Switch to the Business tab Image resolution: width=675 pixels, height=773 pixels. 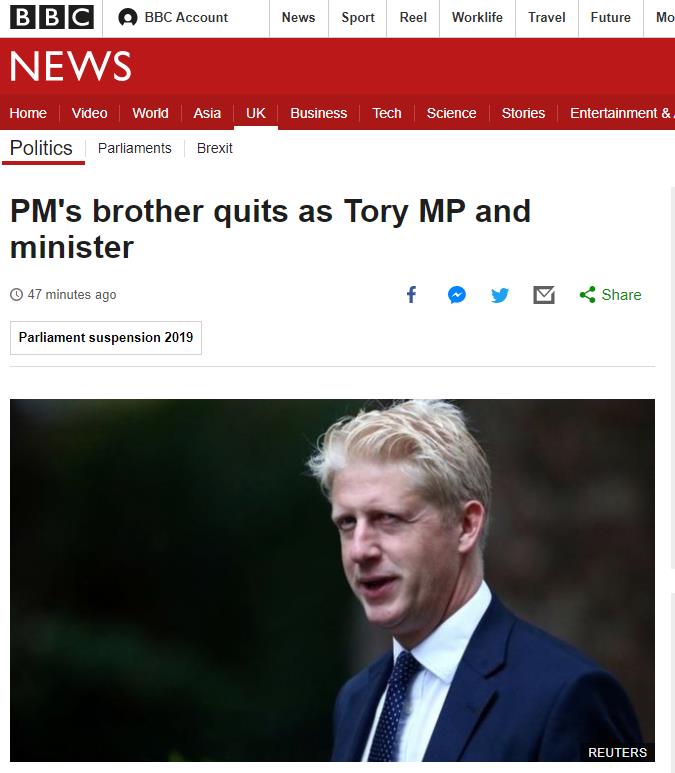pyautogui.click(x=319, y=113)
